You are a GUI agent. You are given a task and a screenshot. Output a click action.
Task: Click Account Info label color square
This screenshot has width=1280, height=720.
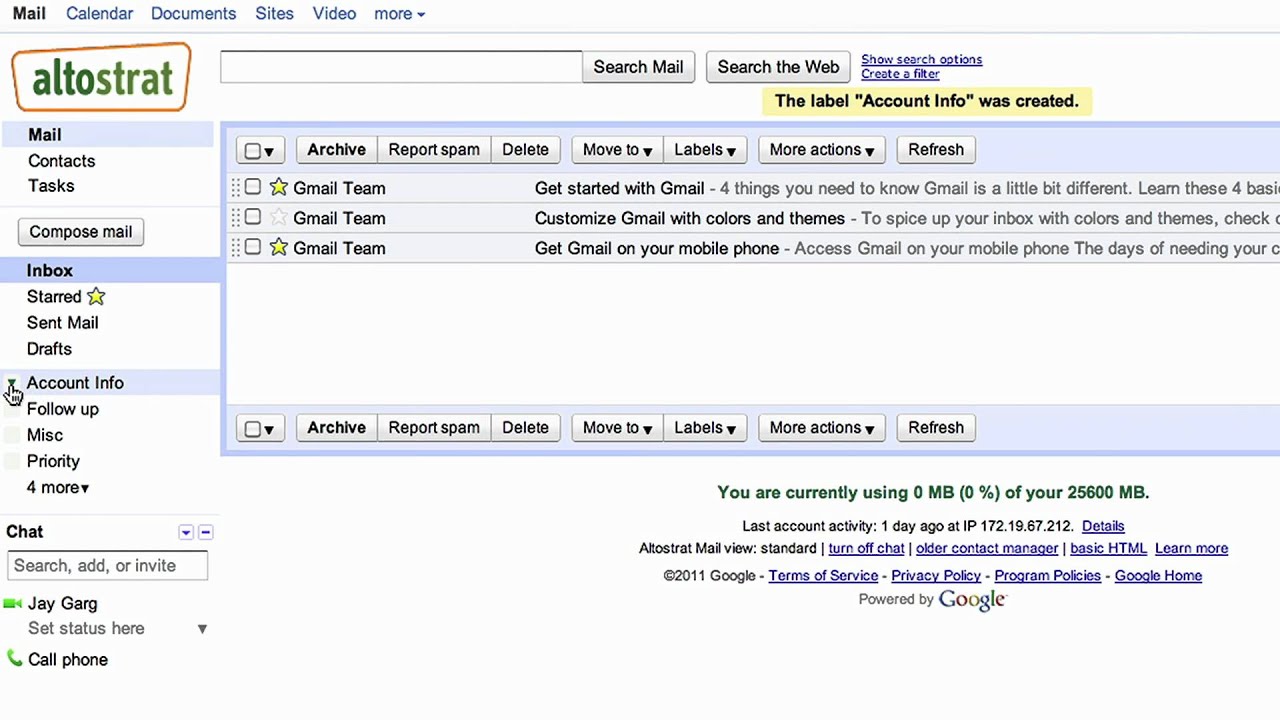point(12,383)
